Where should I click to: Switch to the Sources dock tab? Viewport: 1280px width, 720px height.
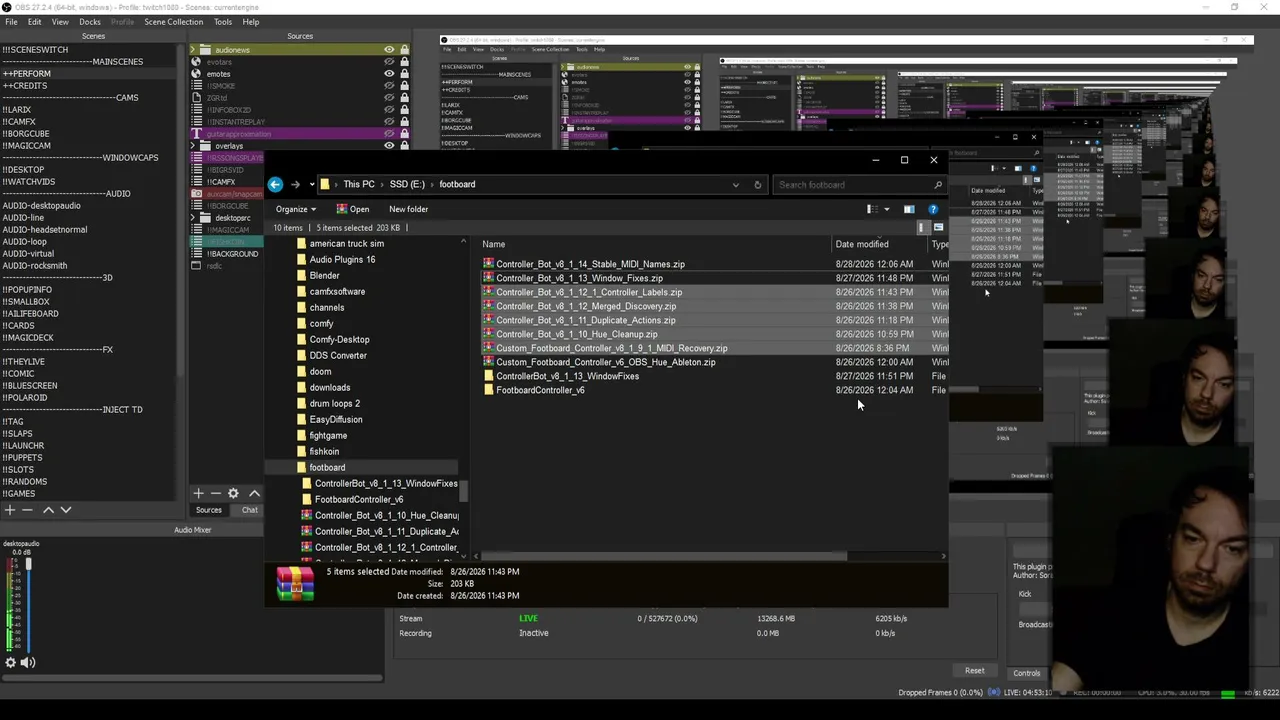[209, 510]
